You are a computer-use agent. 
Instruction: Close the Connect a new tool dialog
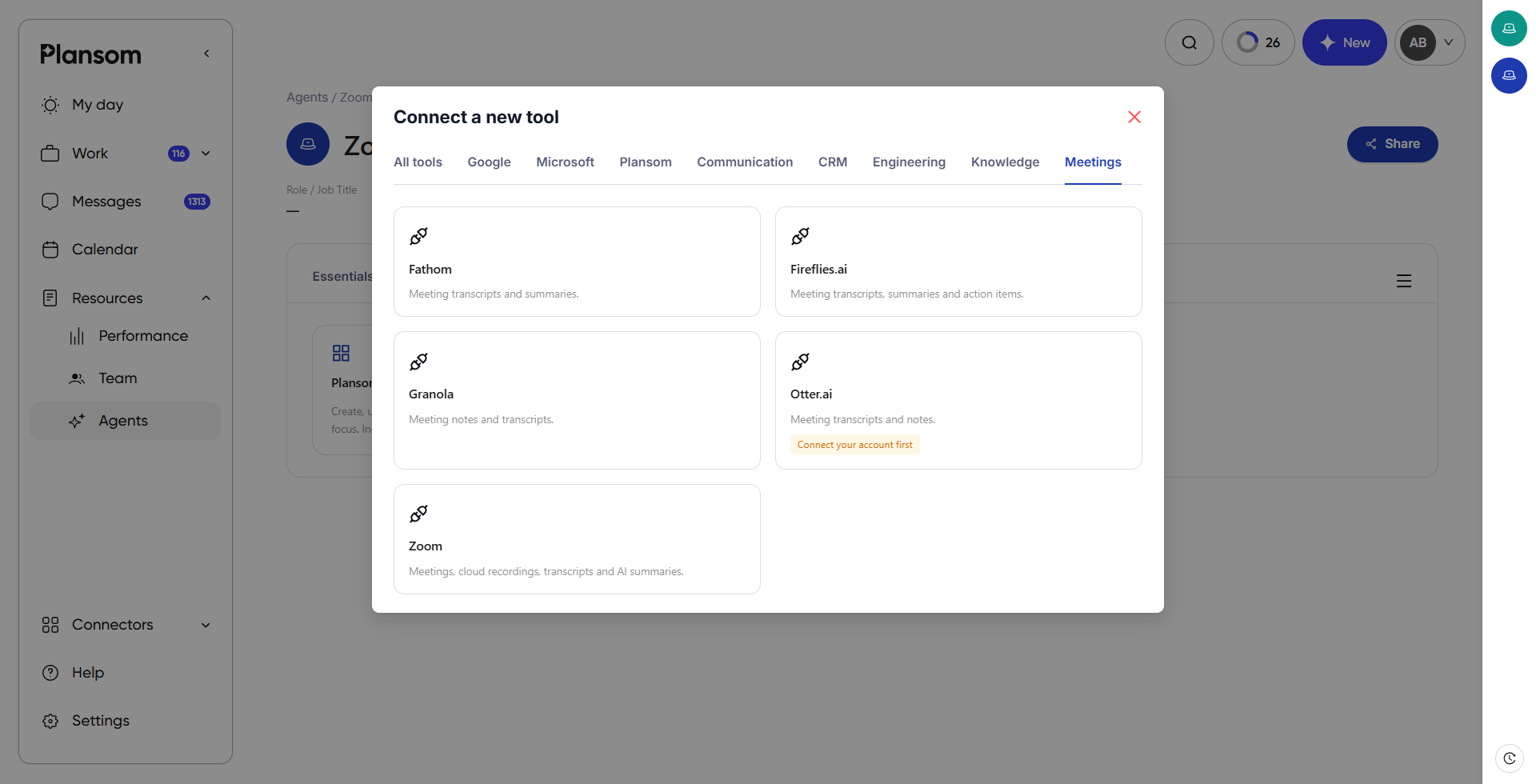pos(1134,117)
